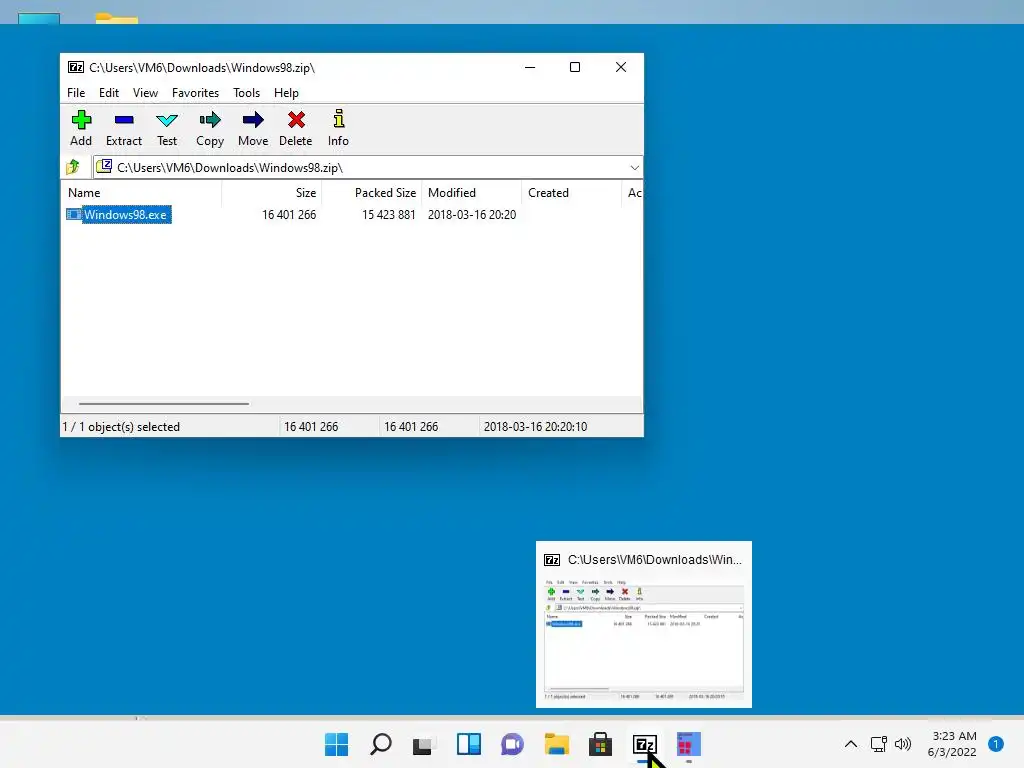
Task: Click the horizontal scrollbar in the file list
Action: click(x=163, y=404)
